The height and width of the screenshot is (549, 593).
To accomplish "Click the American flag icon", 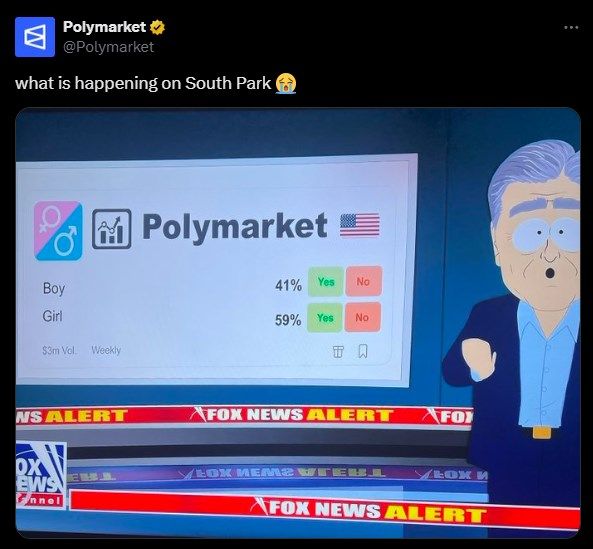I will point(360,225).
